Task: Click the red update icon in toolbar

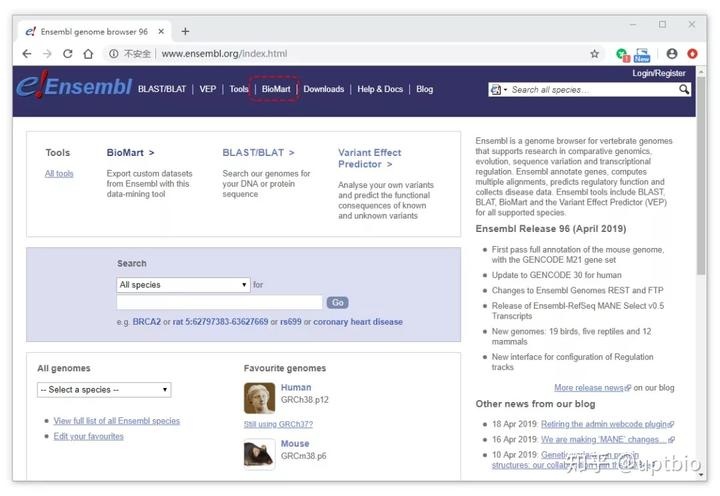Action: pos(692,54)
